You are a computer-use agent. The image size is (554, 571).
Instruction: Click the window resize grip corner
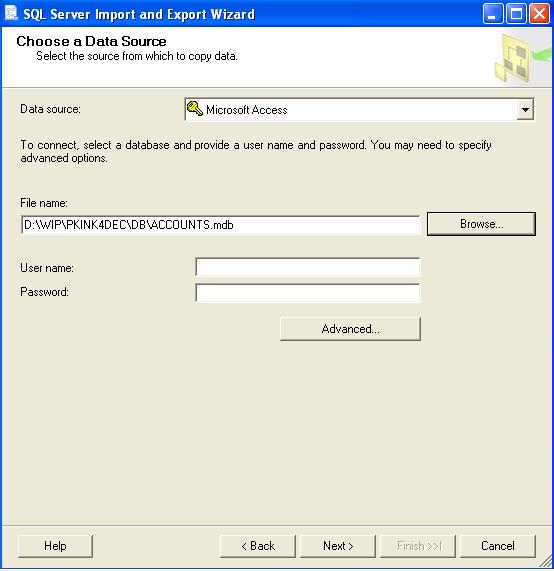[x=546, y=561]
